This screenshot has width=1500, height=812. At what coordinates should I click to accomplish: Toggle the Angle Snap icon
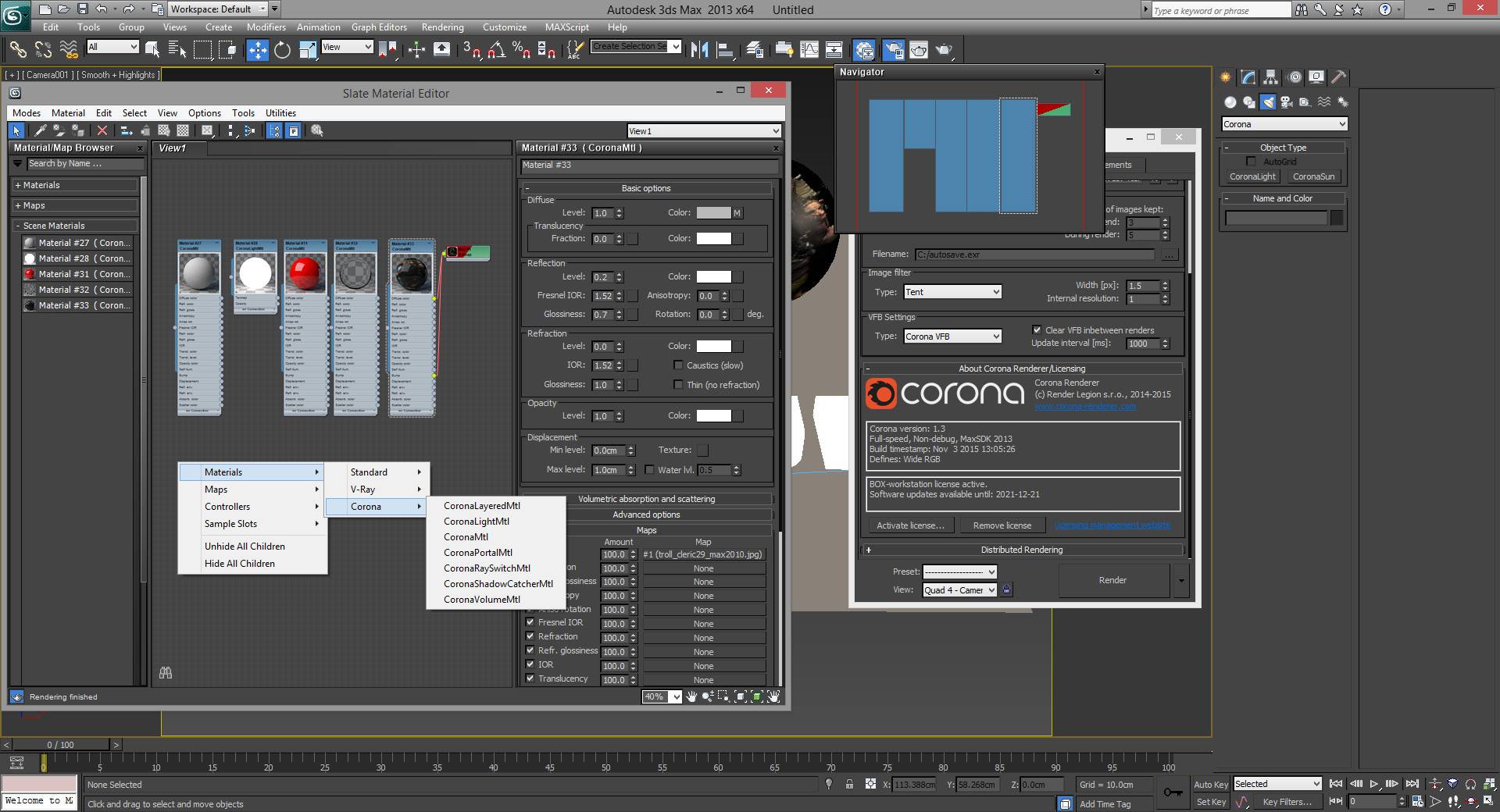pyautogui.click(x=496, y=50)
